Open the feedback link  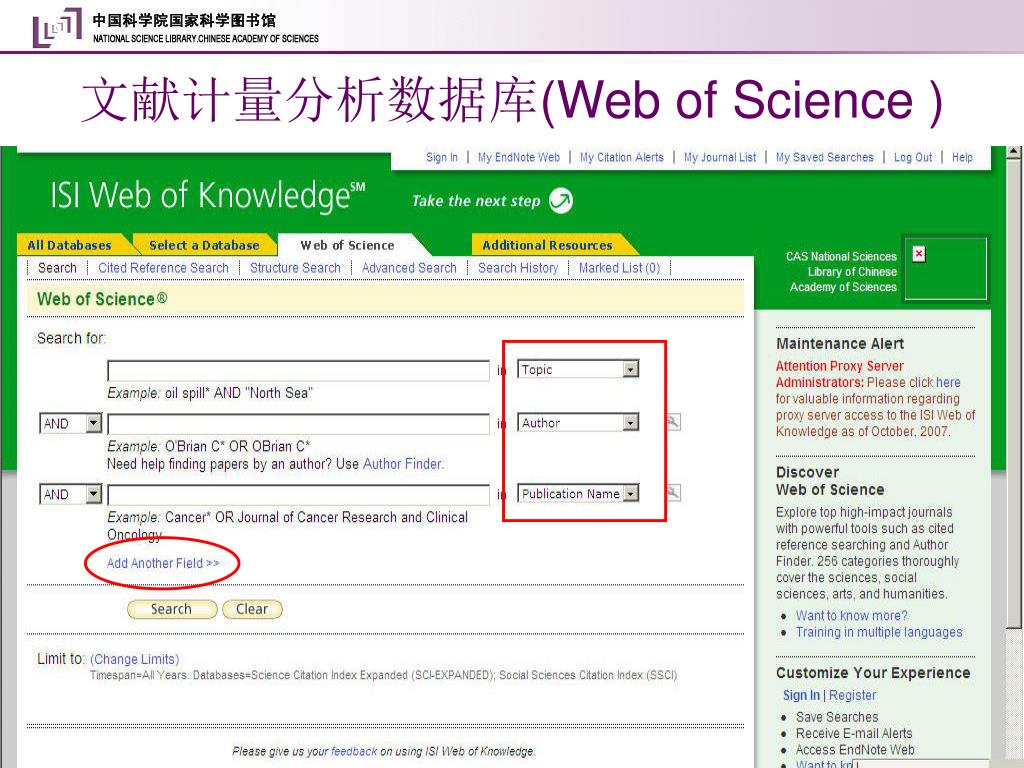click(x=354, y=752)
